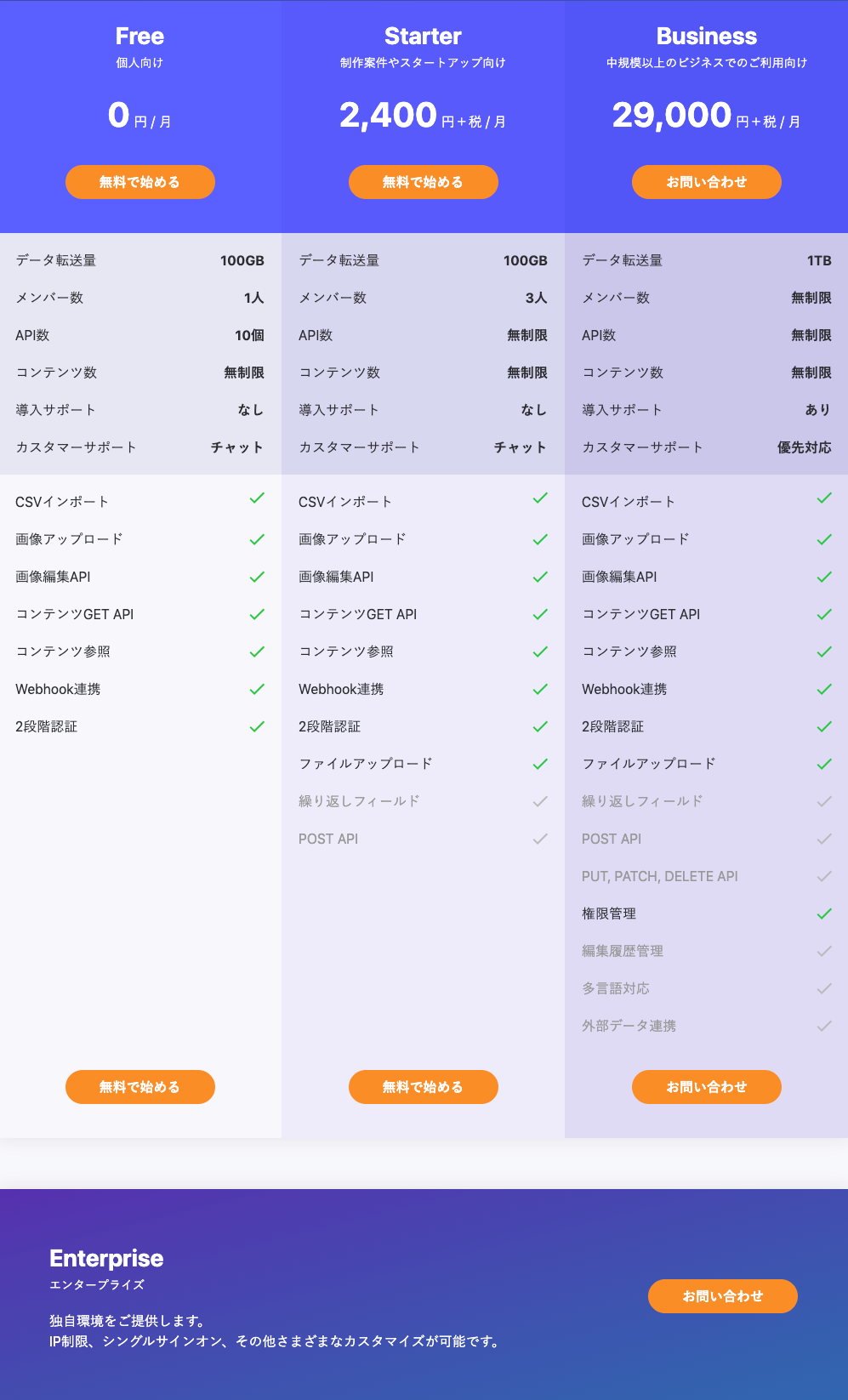Click Business plan's Webhook連携 checkmark
The width and height of the screenshot is (848, 1400).
click(x=824, y=689)
